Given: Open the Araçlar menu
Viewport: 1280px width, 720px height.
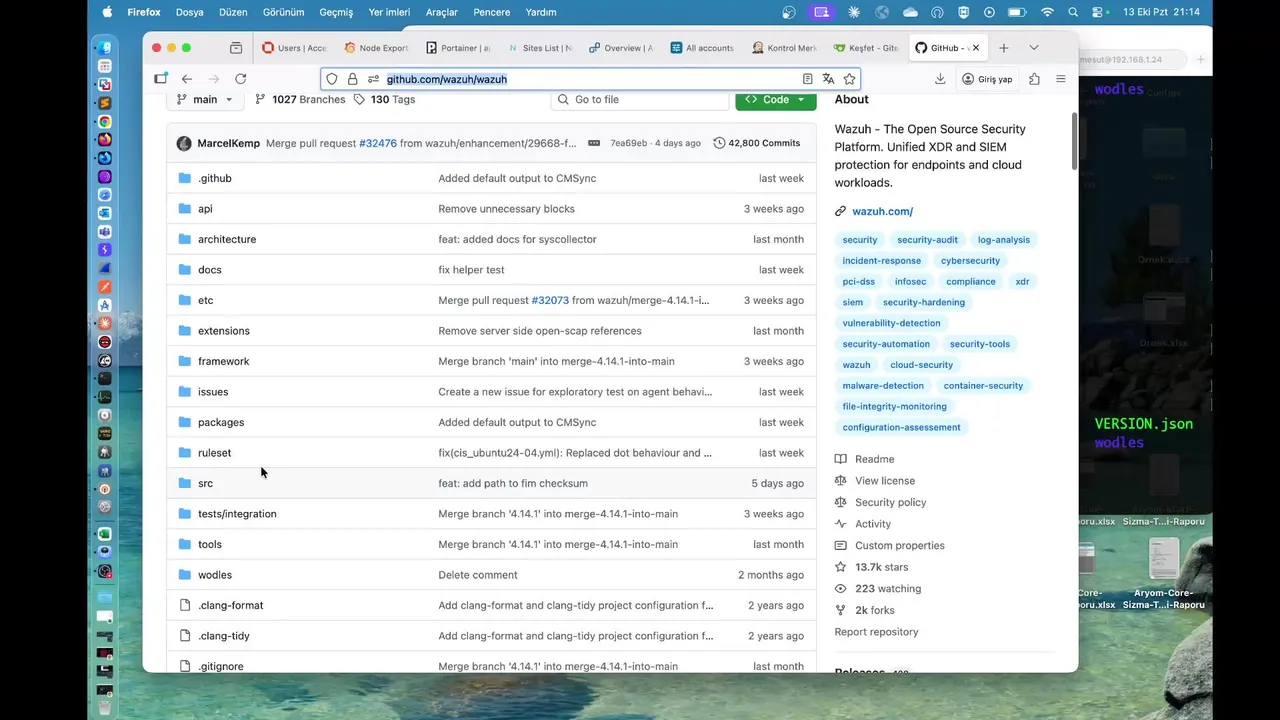Looking at the screenshot, I should (x=441, y=12).
